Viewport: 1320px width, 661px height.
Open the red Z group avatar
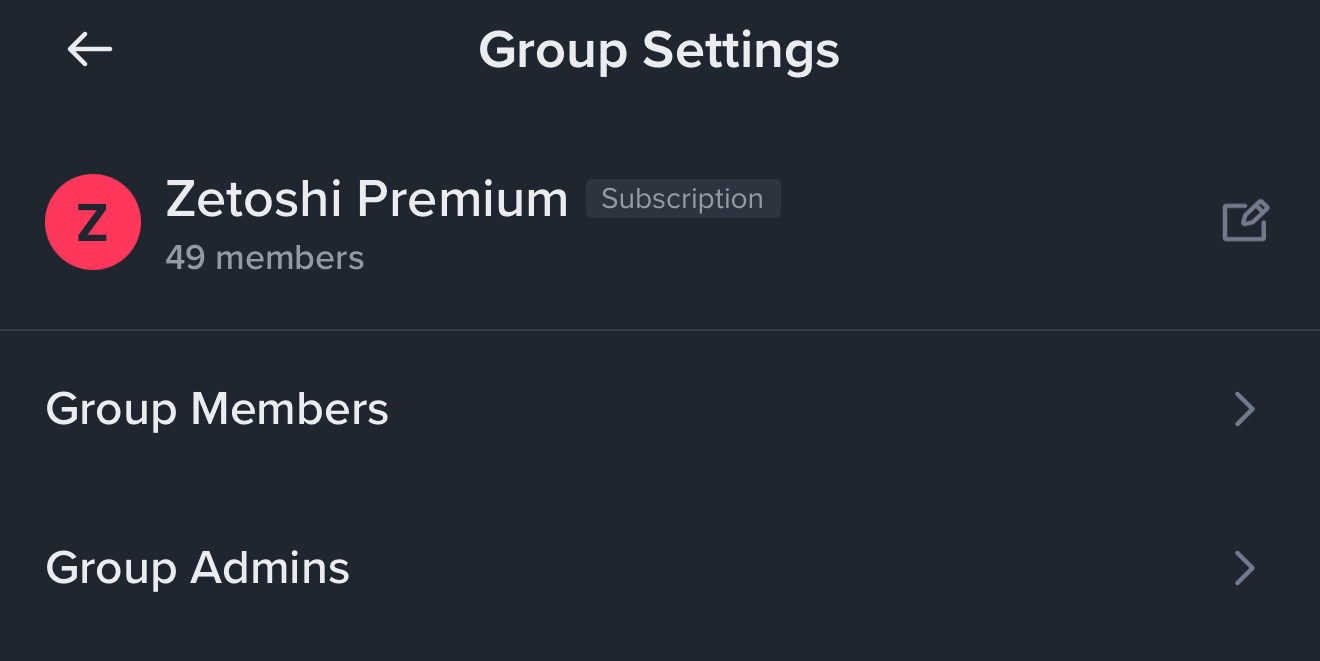click(x=93, y=222)
